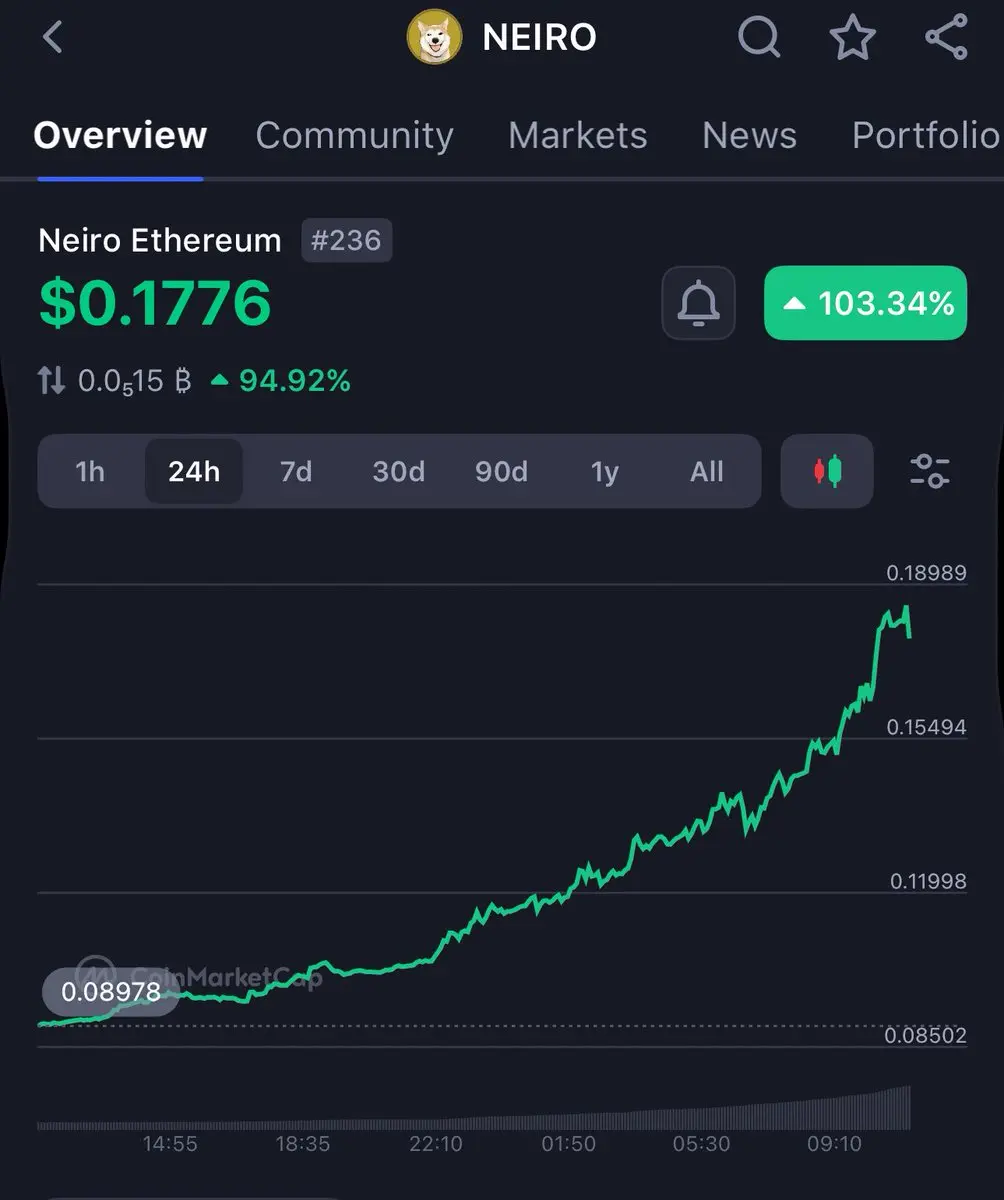Show the 1y chart range
This screenshot has width=1004, height=1200.
pos(604,471)
